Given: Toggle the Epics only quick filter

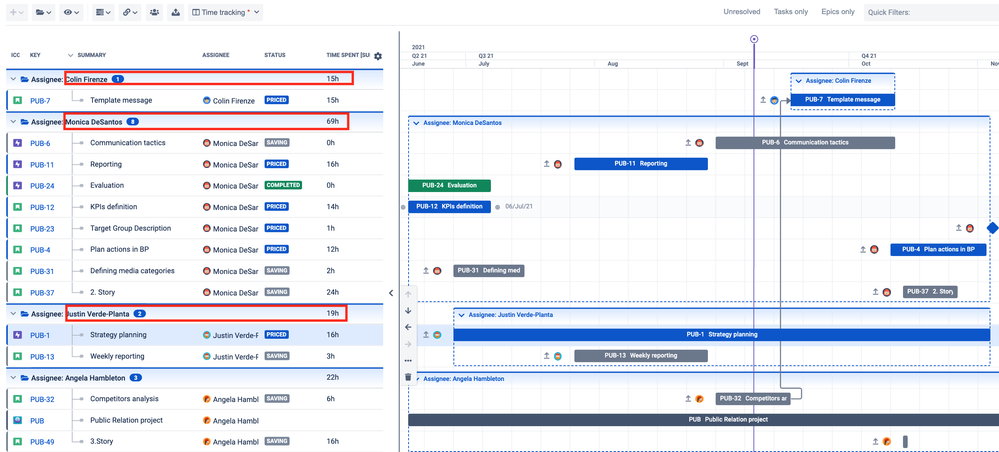Looking at the screenshot, I should point(838,12).
